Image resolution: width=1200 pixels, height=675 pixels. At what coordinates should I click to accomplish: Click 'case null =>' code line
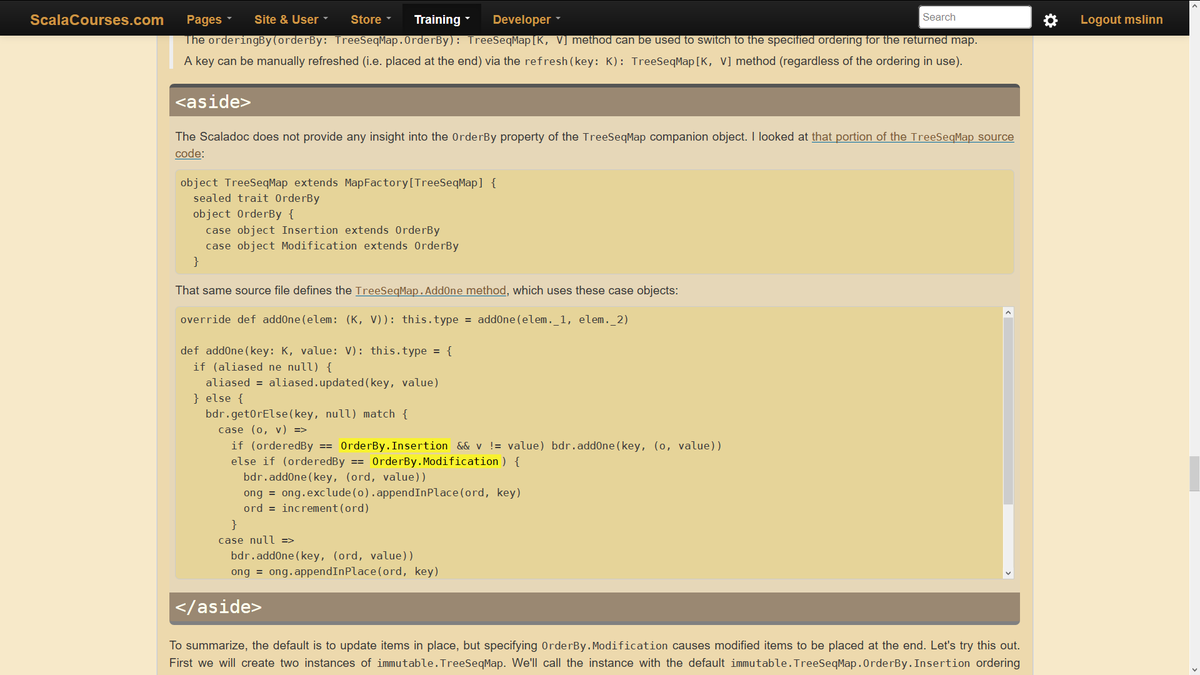[x=256, y=540]
